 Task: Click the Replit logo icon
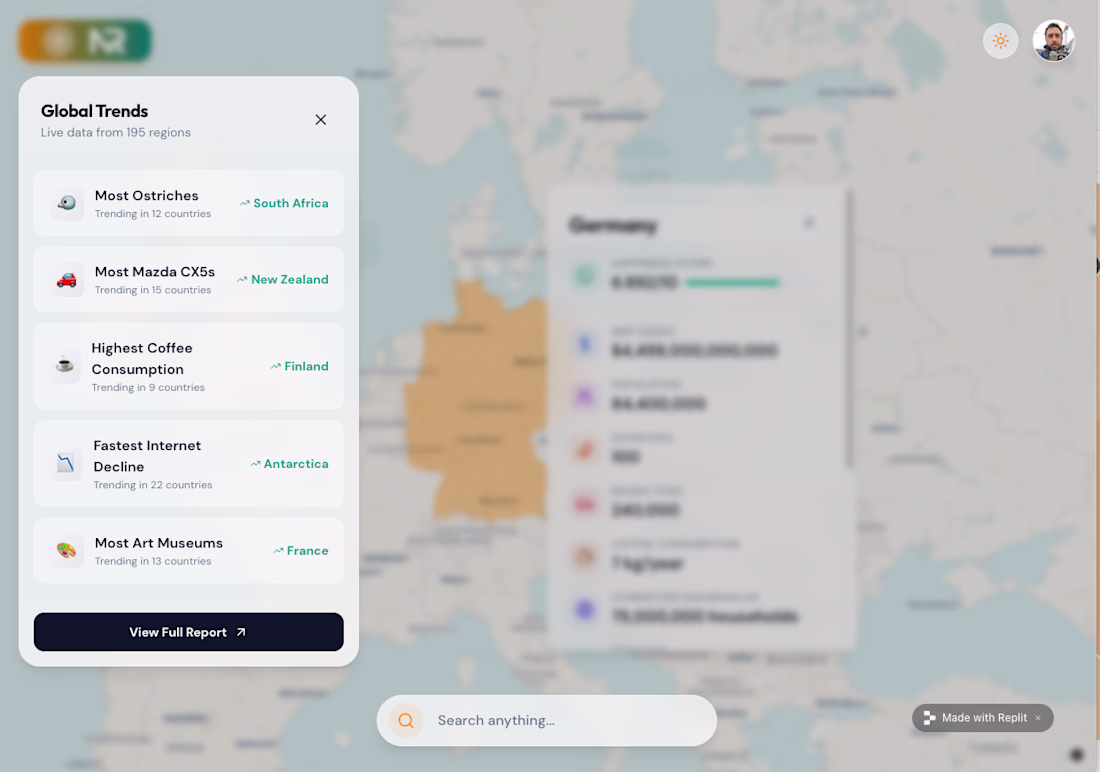(929, 718)
